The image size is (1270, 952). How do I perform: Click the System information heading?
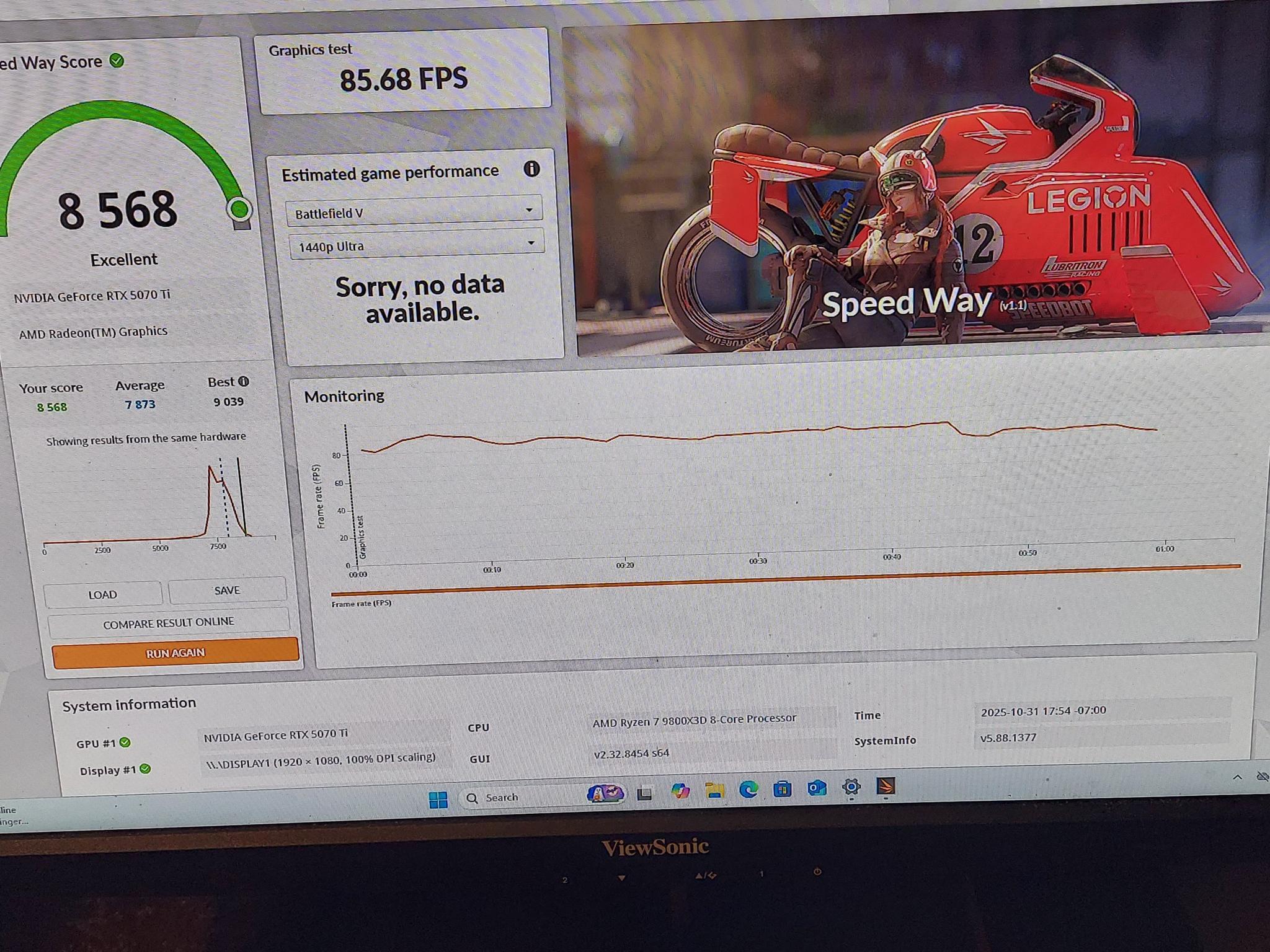coord(129,704)
